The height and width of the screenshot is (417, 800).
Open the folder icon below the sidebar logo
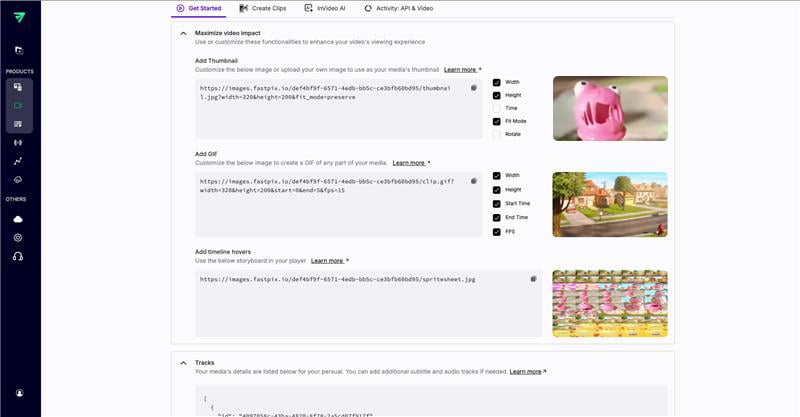pyautogui.click(x=18, y=50)
